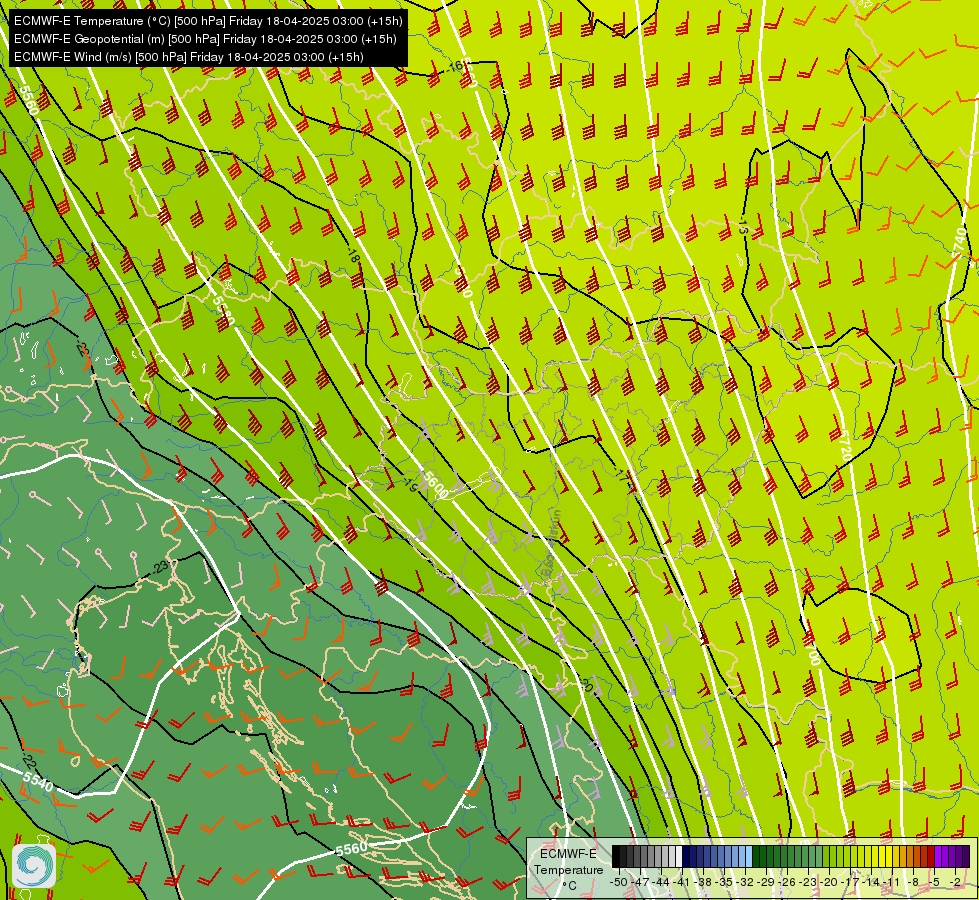Click the bright yellow swatch in the color scale
Image resolution: width=979 pixels, height=900 pixels.
click(x=890, y=856)
